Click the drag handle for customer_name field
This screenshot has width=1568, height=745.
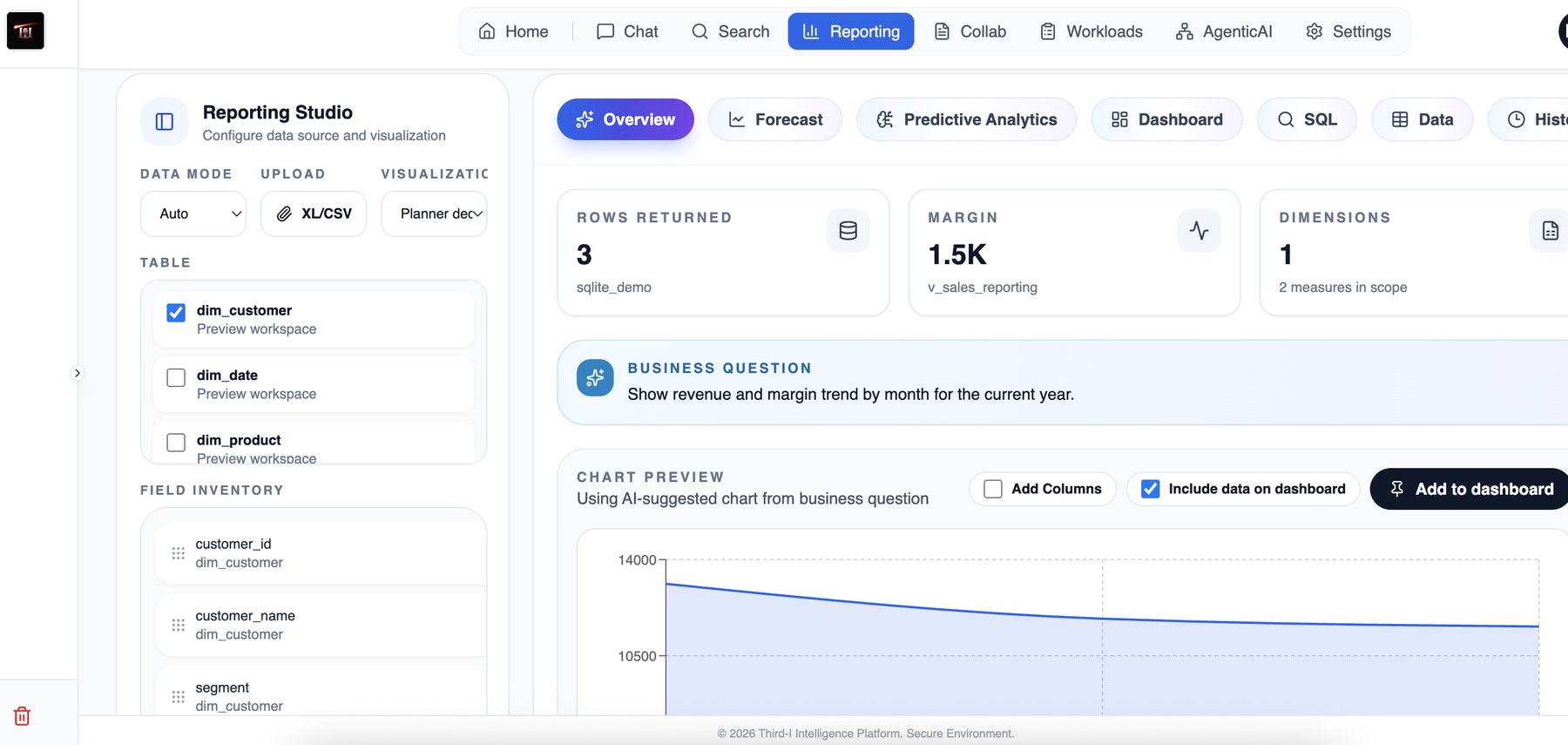(x=178, y=625)
